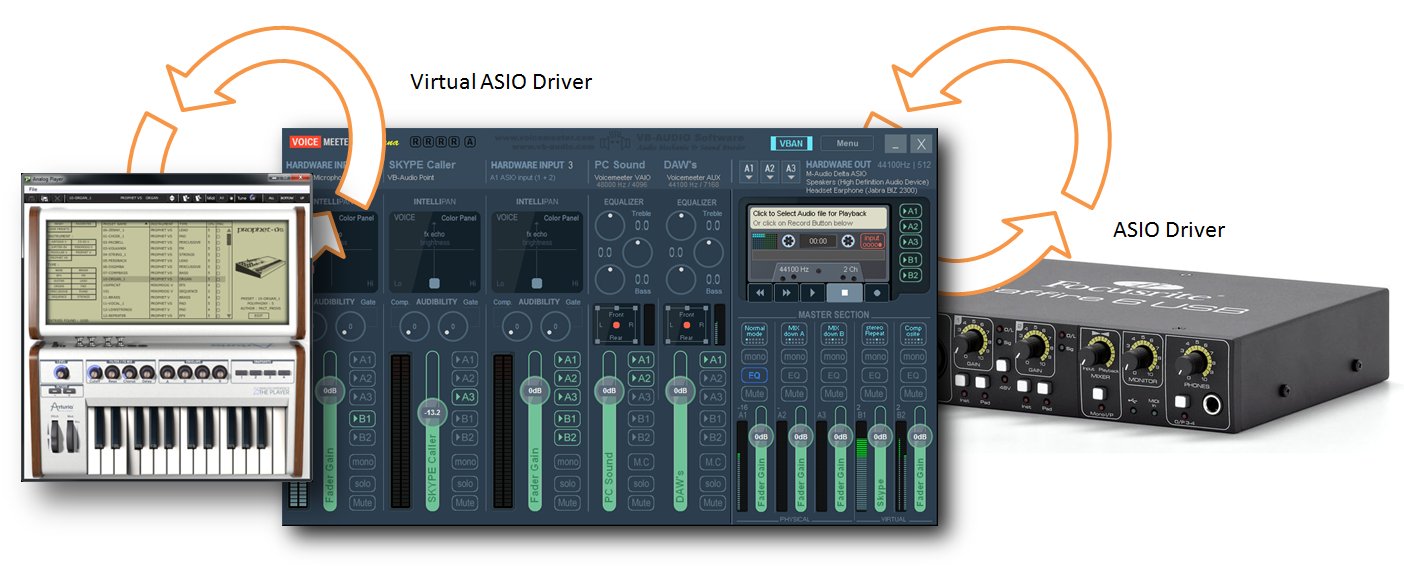Click the cassette fast-forward button

point(789,293)
